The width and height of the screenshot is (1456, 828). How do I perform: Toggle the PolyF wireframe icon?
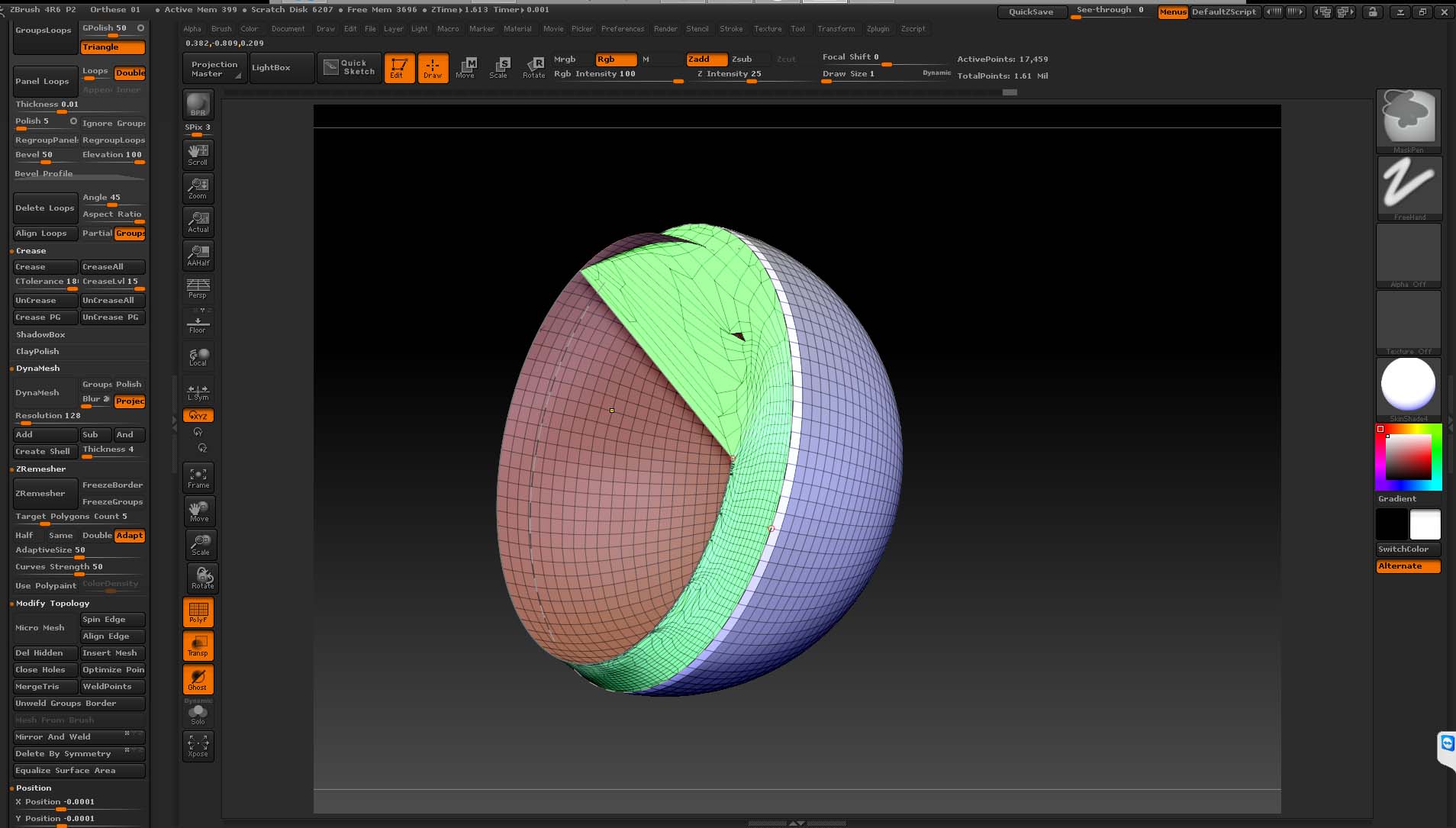(x=198, y=612)
